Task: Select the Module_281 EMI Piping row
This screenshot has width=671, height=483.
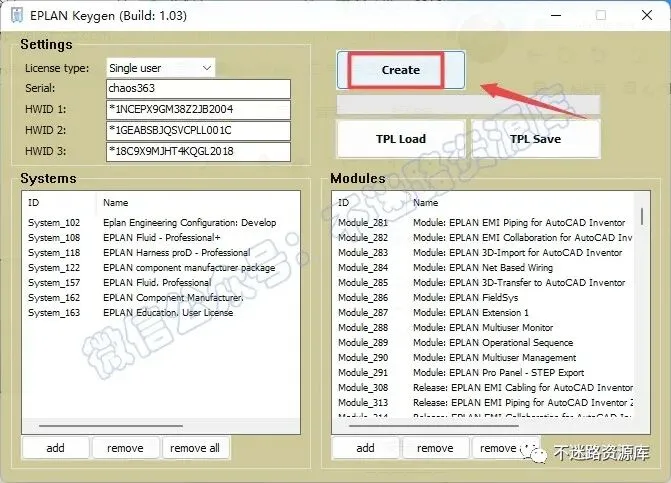Action: tap(484, 223)
